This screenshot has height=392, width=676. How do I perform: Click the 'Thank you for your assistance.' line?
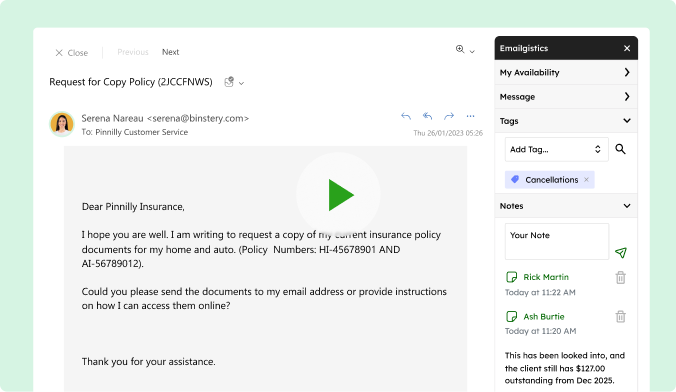149,361
